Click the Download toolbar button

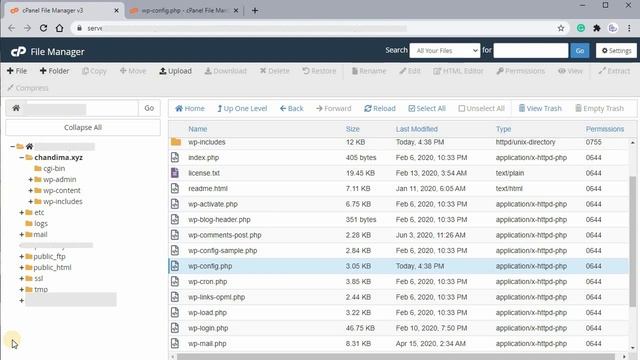pos(225,71)
